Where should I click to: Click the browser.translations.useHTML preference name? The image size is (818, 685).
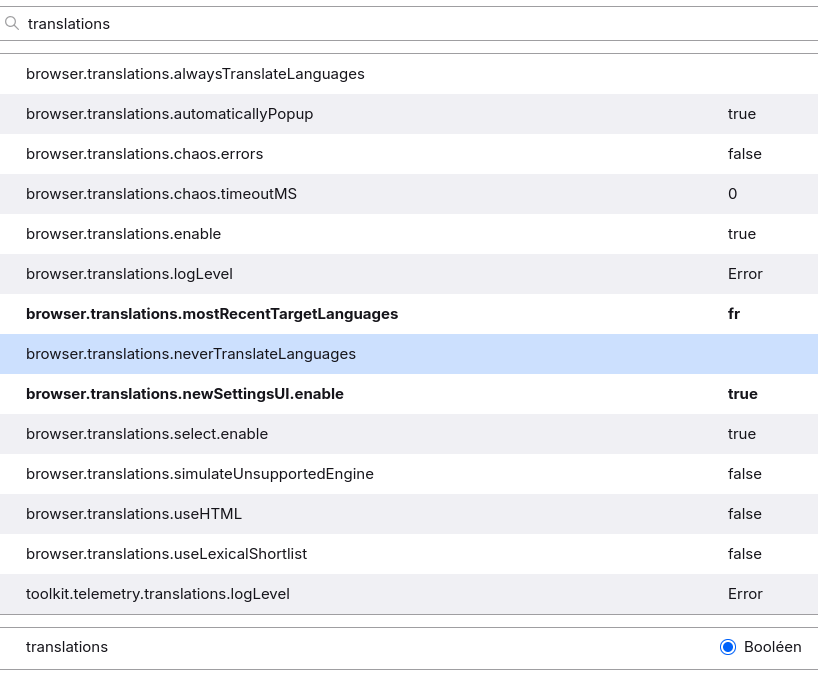click(134, 514)
